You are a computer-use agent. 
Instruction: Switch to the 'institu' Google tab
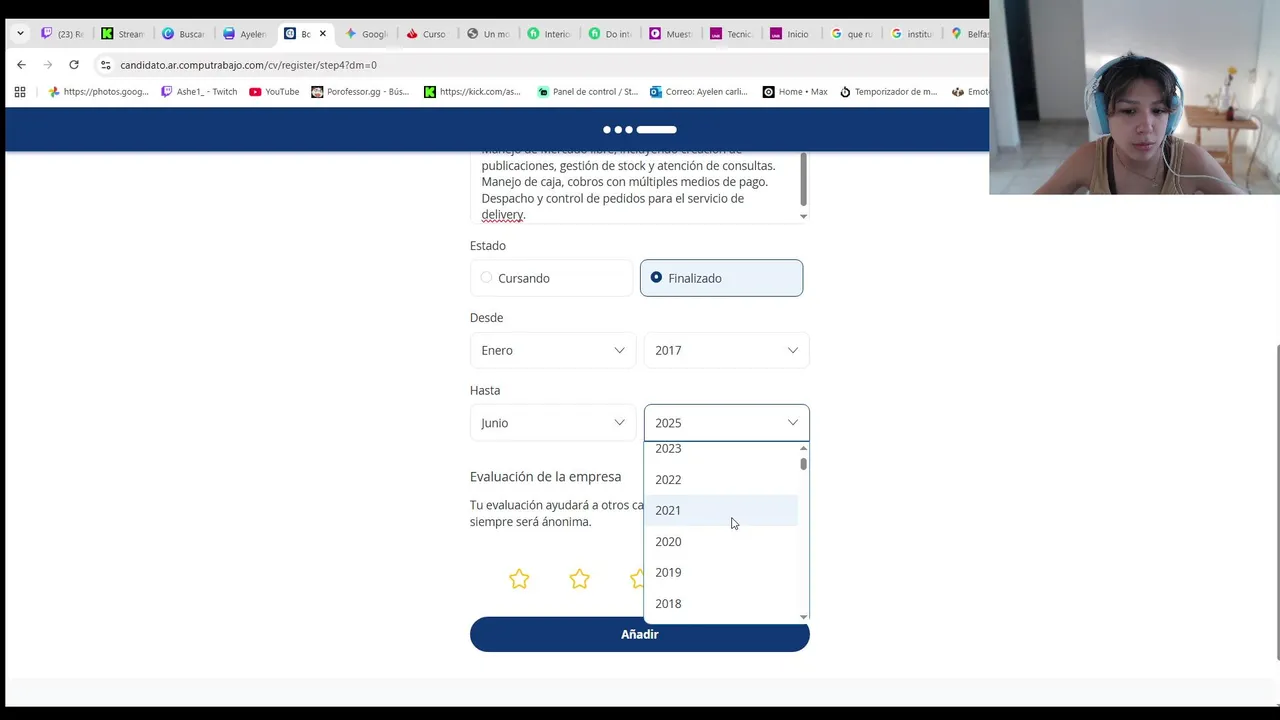click(x=912, y=34)
